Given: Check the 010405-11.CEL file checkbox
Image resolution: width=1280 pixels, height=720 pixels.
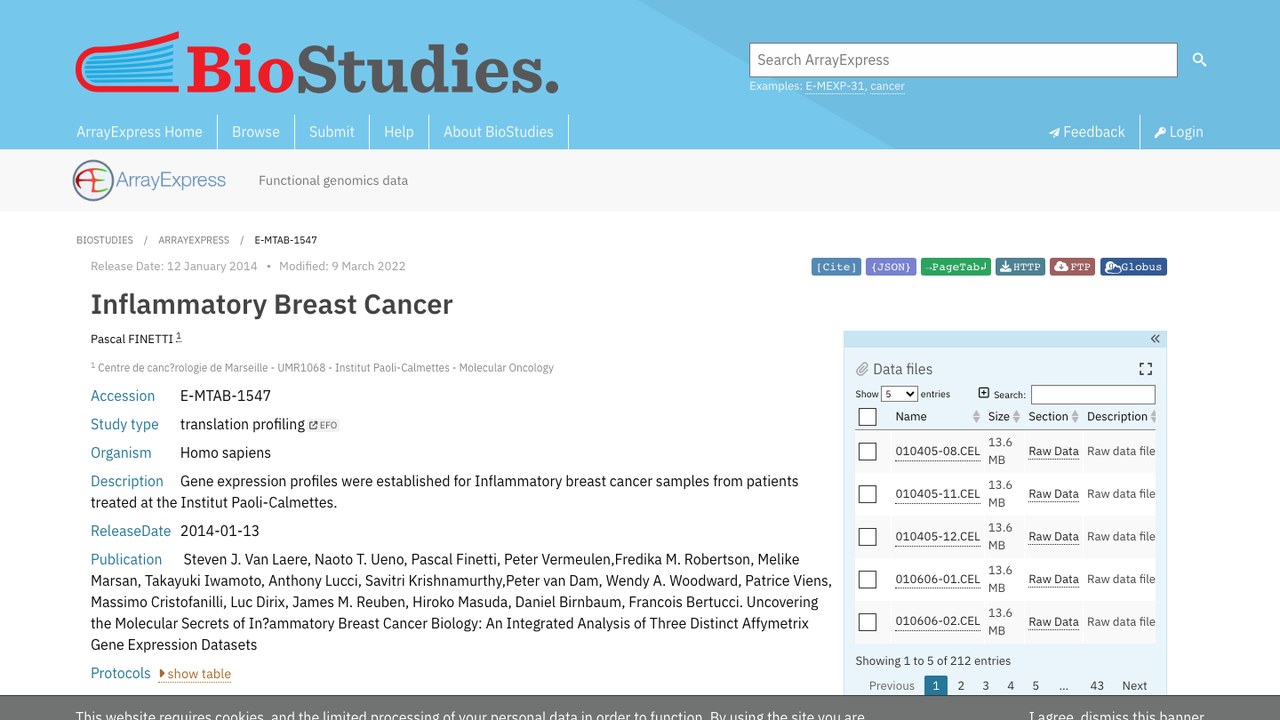Looking at the screenshot, I should [867, 494].
